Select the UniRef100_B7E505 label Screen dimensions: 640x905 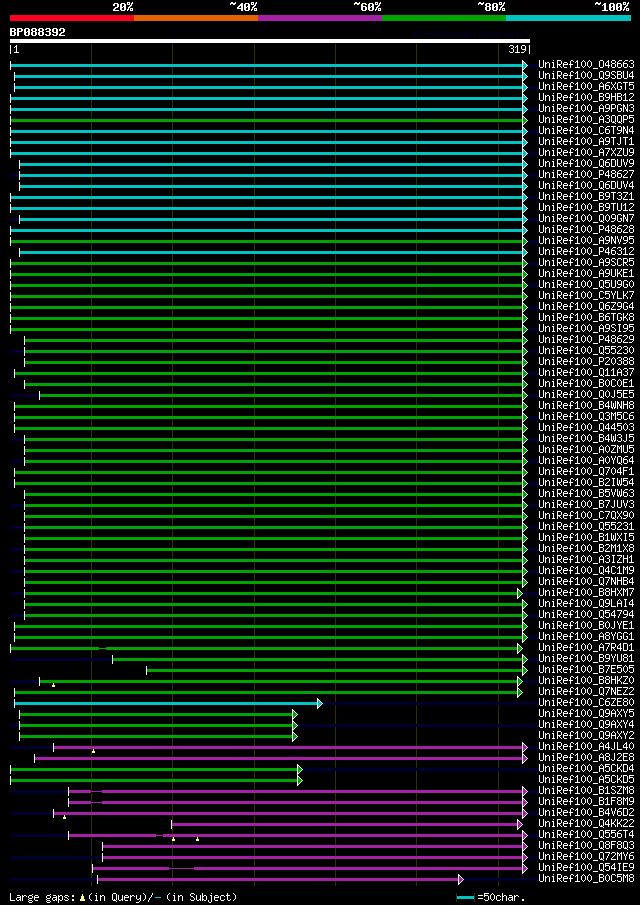point(586,670)
